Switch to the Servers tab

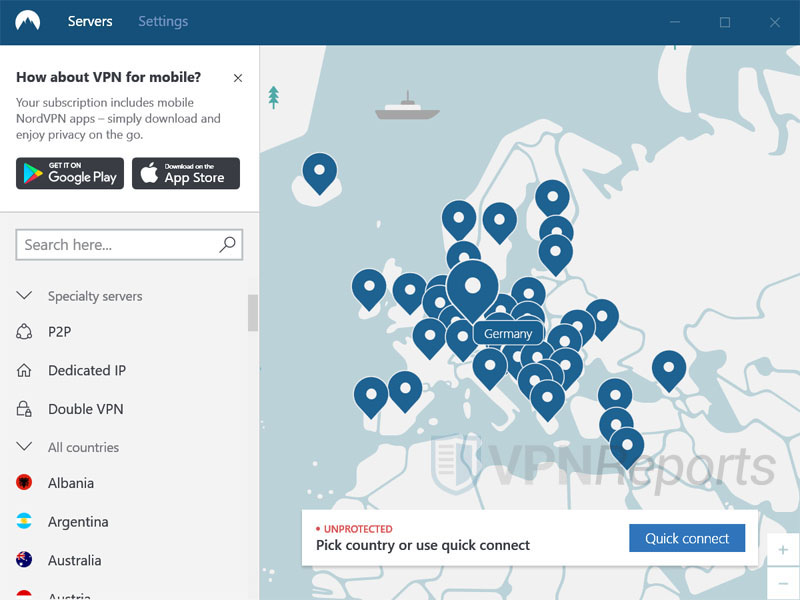[90, 21]
